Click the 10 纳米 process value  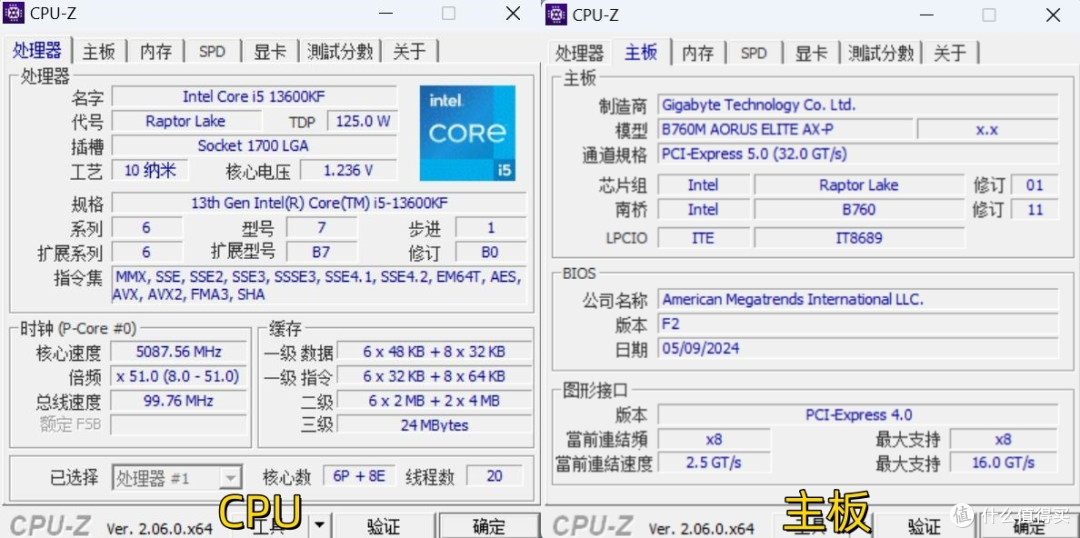150,170
